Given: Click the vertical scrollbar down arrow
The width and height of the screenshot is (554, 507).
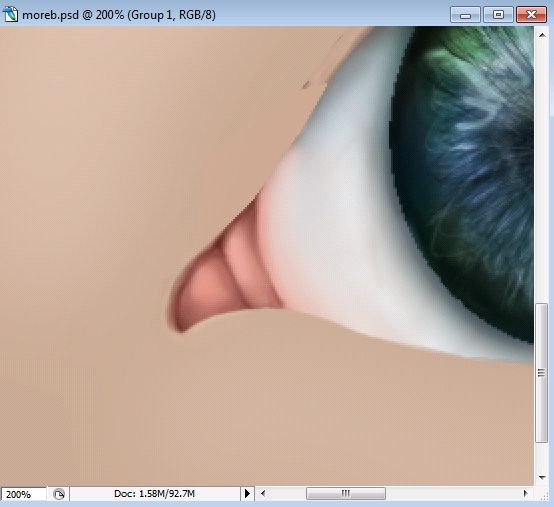Looking at the screenshot, I should pos(542,478).
